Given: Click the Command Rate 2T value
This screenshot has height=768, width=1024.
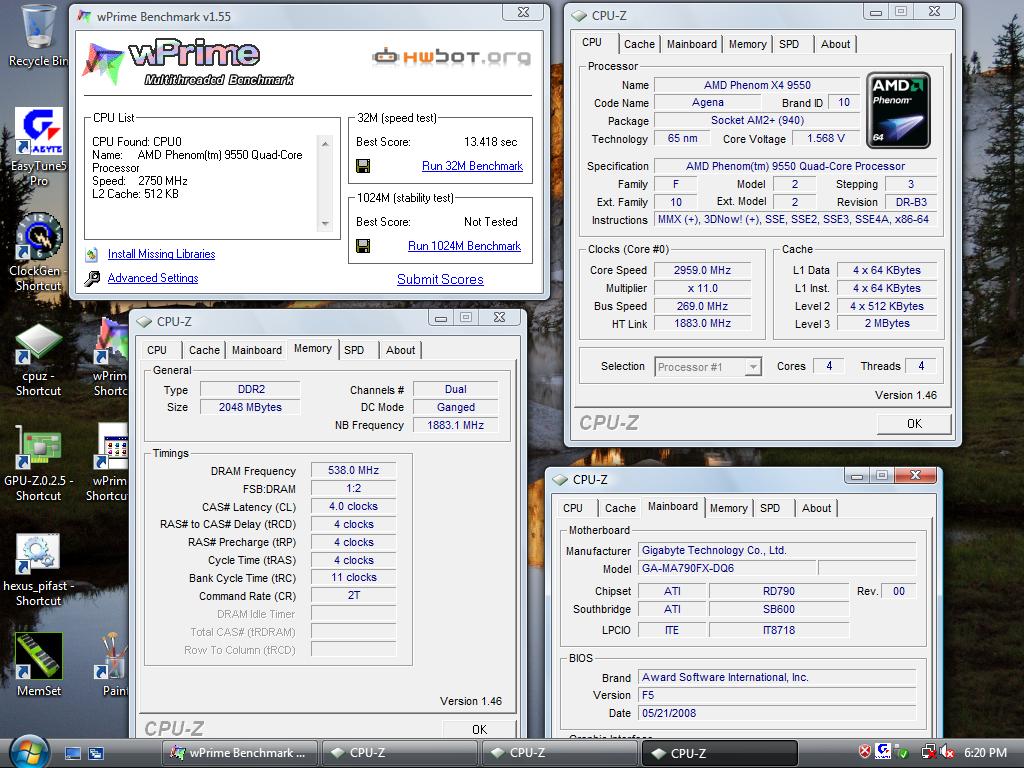Looking at the screenshot, I should point(353,595).
